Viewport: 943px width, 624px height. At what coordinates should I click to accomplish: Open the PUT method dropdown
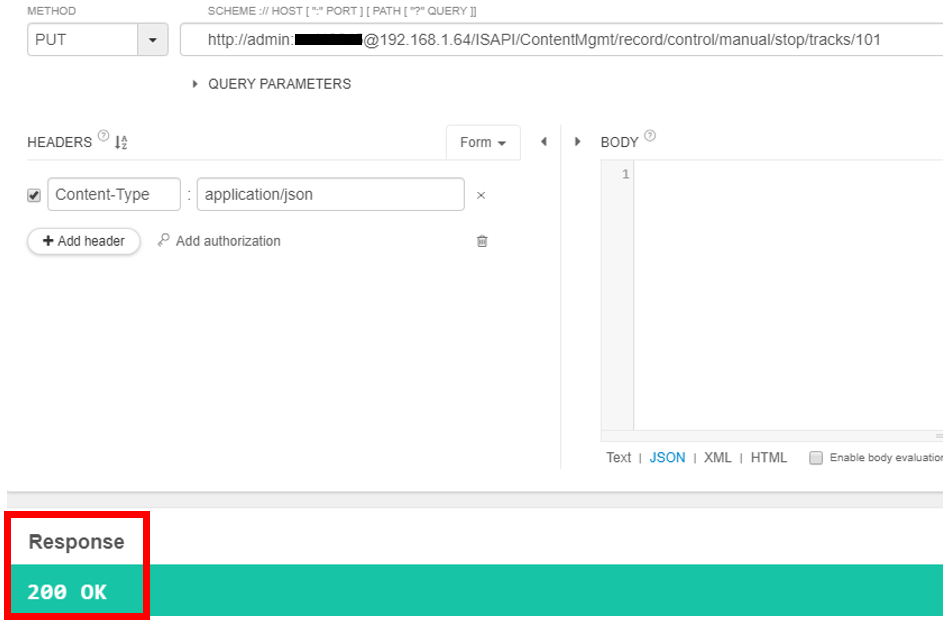click(152, 40)
